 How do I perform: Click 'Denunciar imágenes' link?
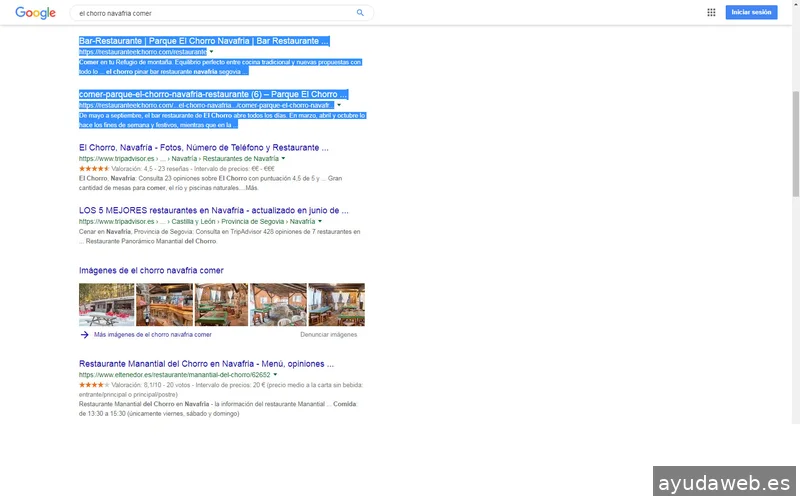pos(328,335)
